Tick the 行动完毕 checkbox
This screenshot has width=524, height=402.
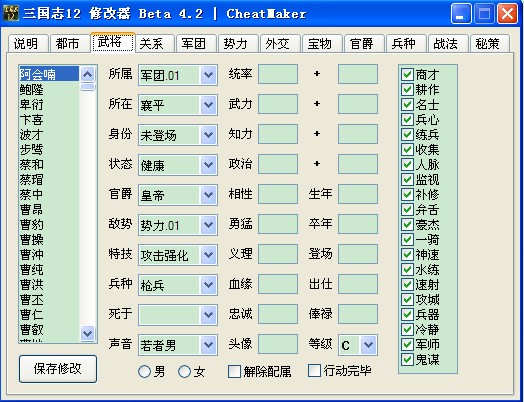314,370
